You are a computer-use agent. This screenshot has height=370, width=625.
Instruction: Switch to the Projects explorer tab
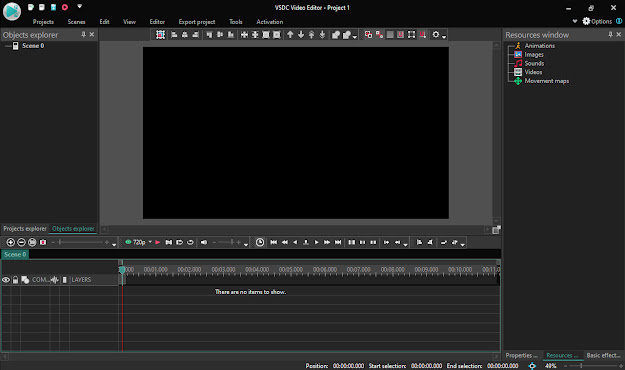pyautogui.click(x=25, y=228)
